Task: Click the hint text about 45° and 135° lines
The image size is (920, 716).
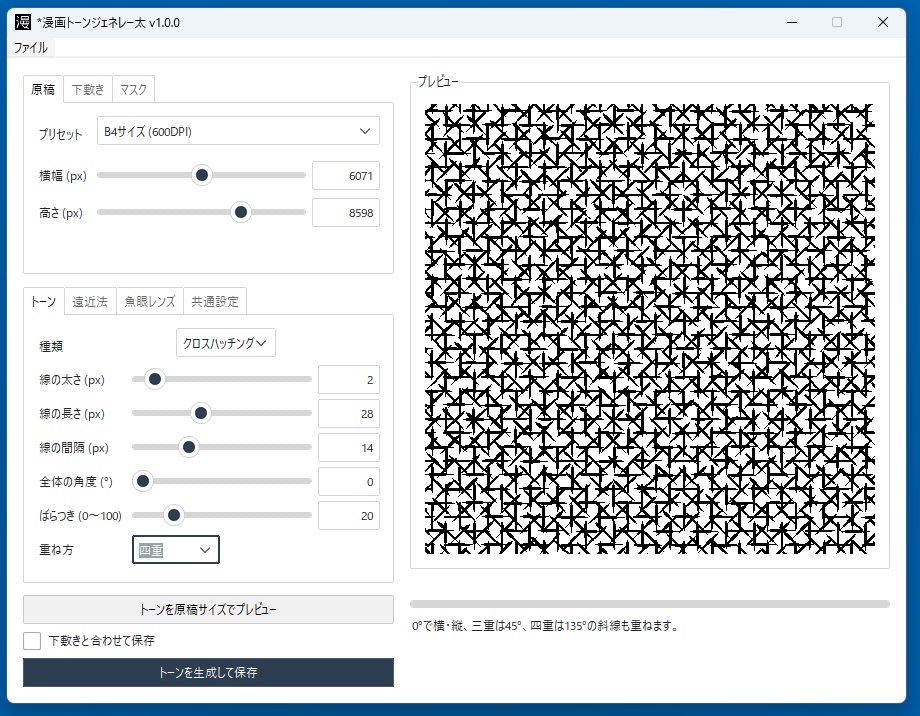Action: pos(546,626)
